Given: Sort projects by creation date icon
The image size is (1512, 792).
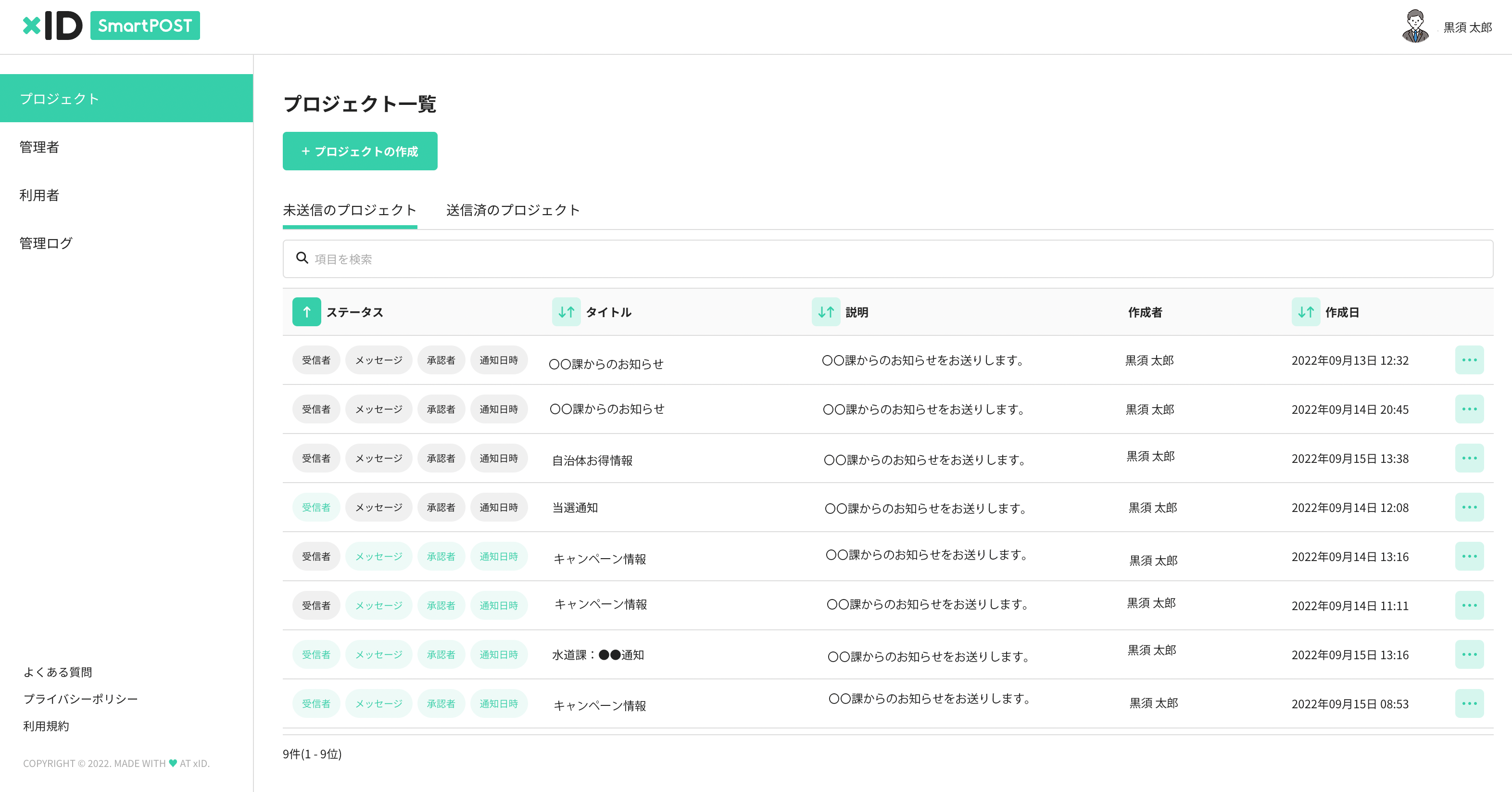Looking at the screenshot, I should (x=1305, y=312).
